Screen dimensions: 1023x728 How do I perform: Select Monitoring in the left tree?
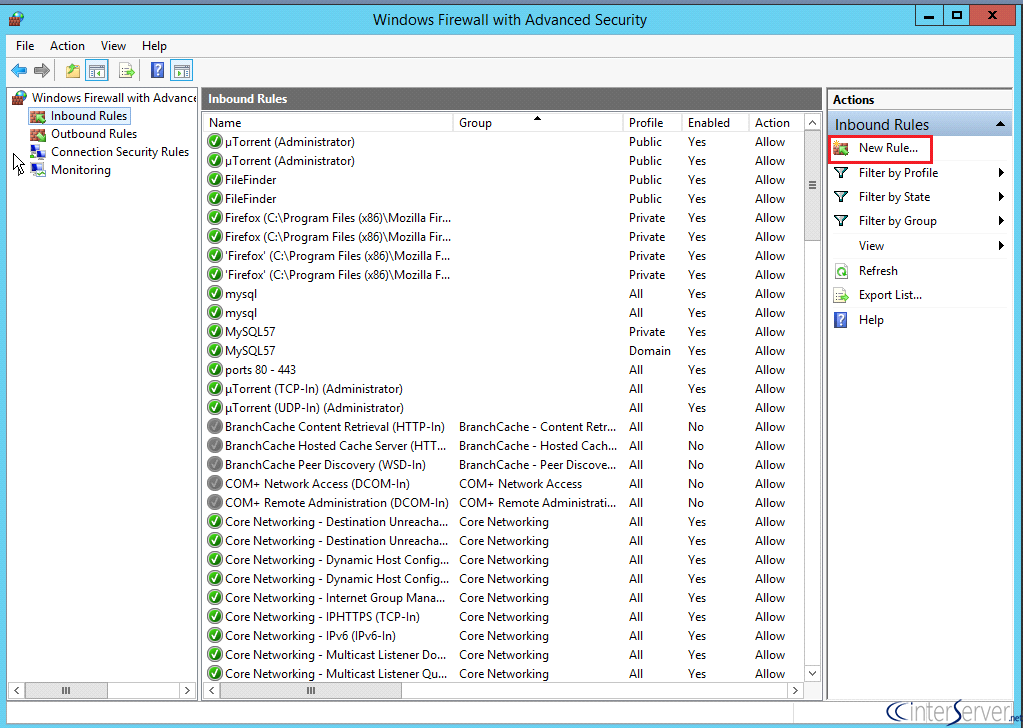tap(80, 170)
